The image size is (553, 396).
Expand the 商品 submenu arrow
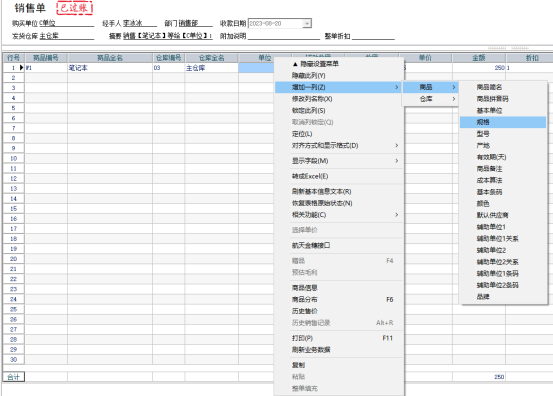(454, 87)
